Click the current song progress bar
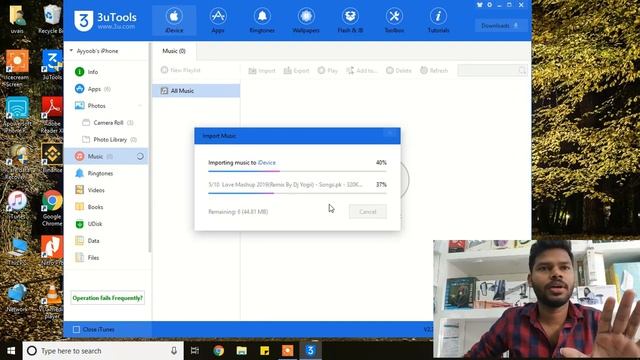Screen dimensions: 640x360 point(297,193)
